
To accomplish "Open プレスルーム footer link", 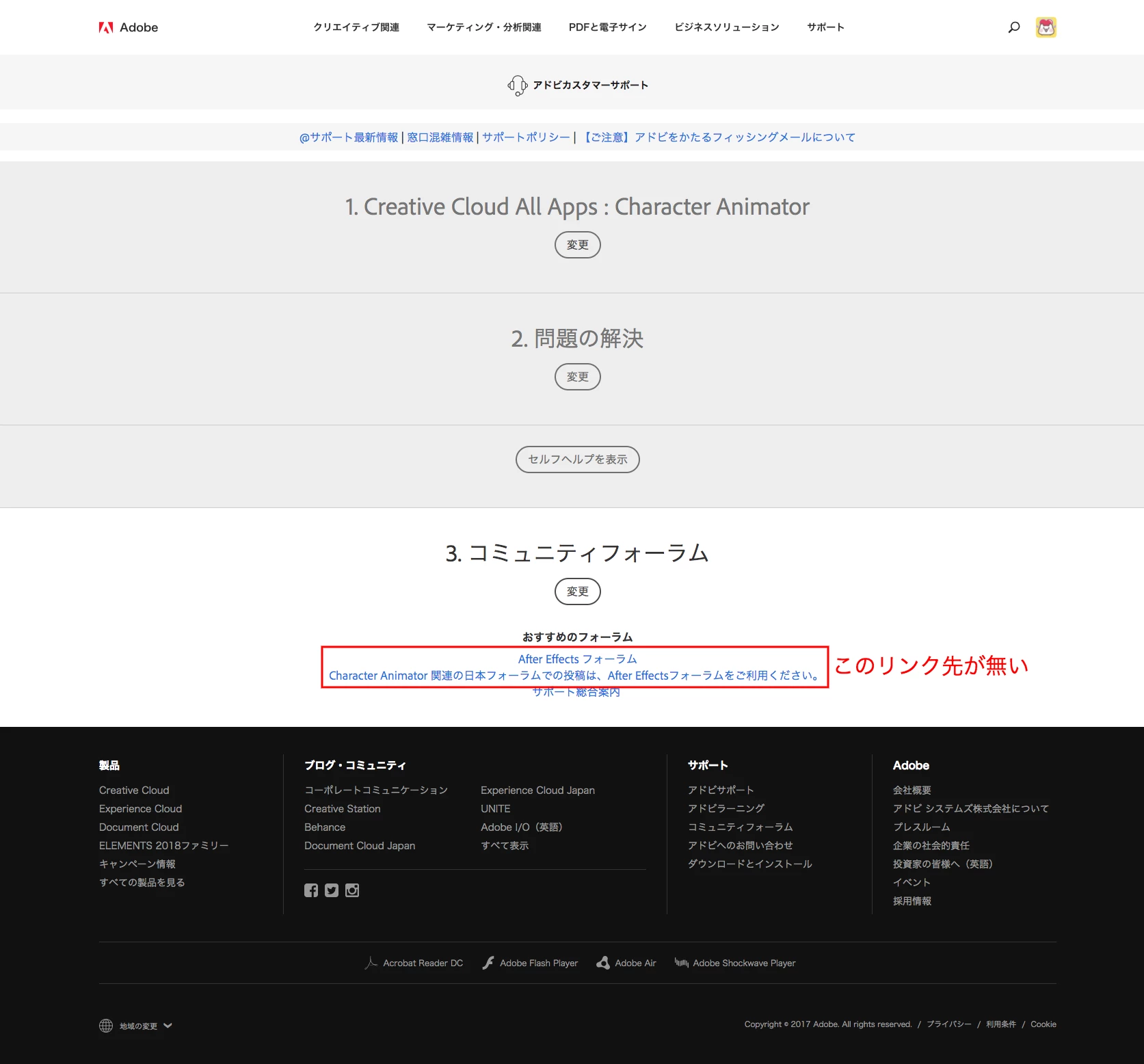I will click(922, 827).
